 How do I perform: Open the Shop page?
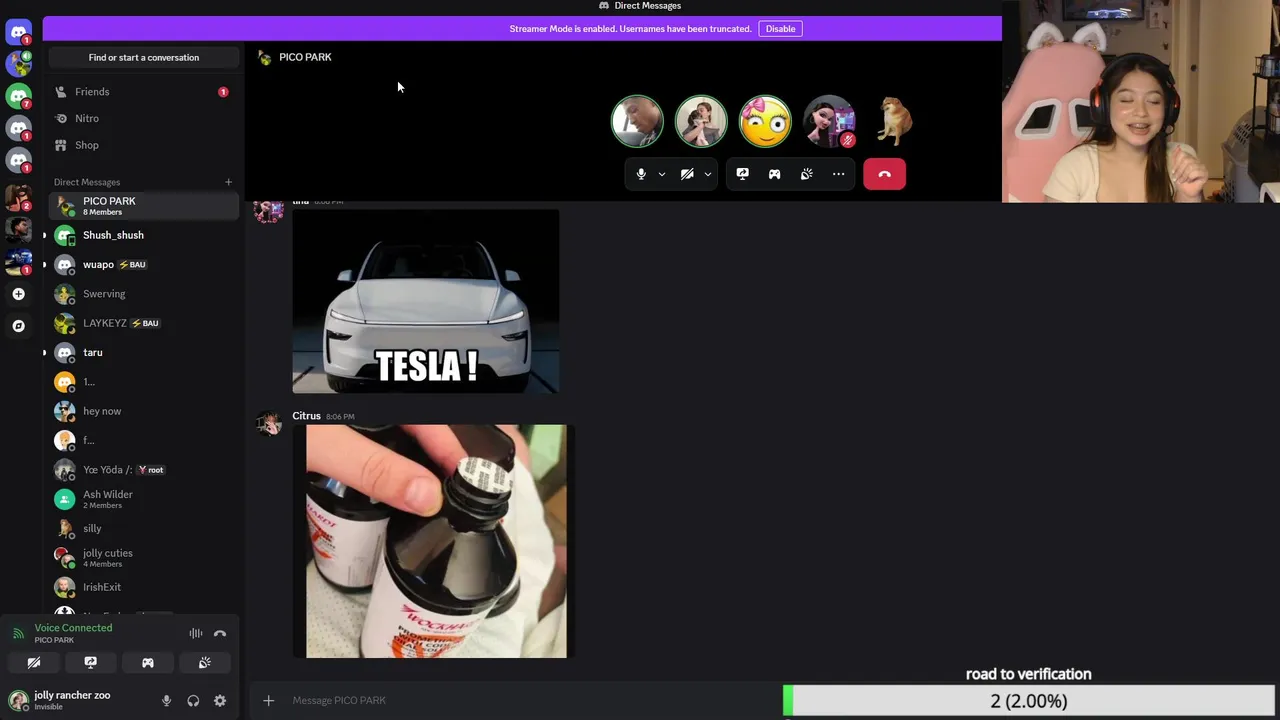pyautogui.click(x=143, y=145)
